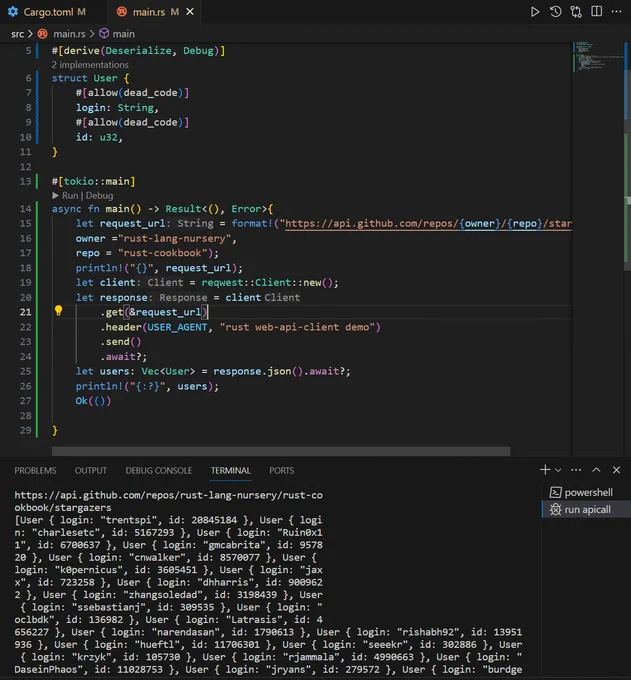Create a new terminal with plus icon

[x=545, y=470]
